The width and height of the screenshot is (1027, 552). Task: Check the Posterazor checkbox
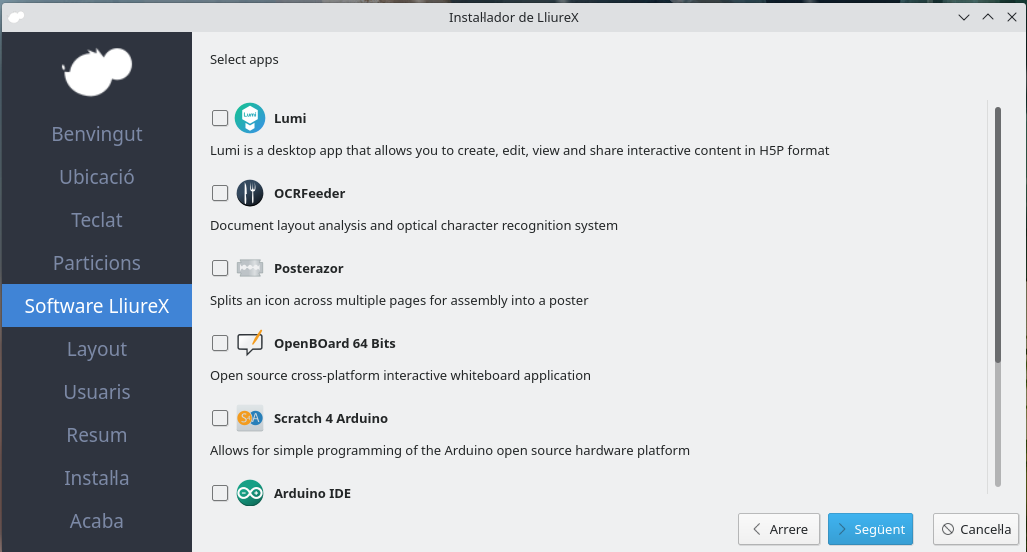click(x=220, y=268)
